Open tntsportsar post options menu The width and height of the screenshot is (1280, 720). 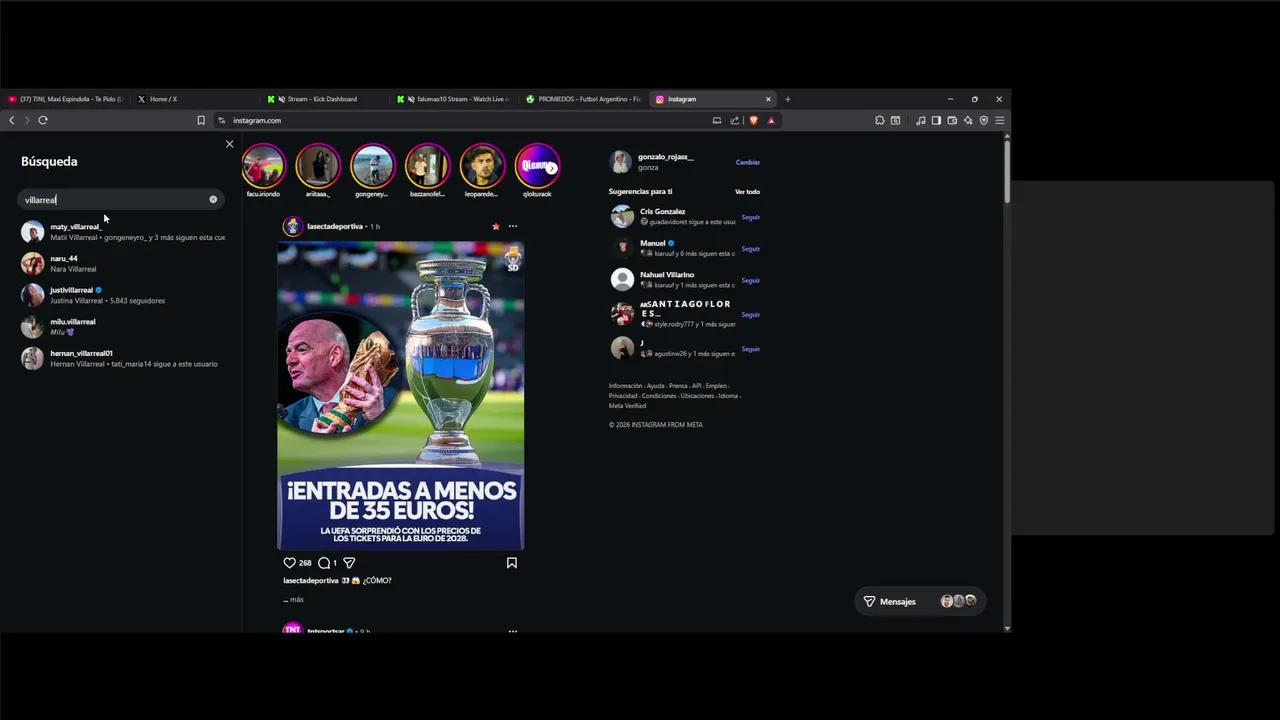tap(513, 631)
